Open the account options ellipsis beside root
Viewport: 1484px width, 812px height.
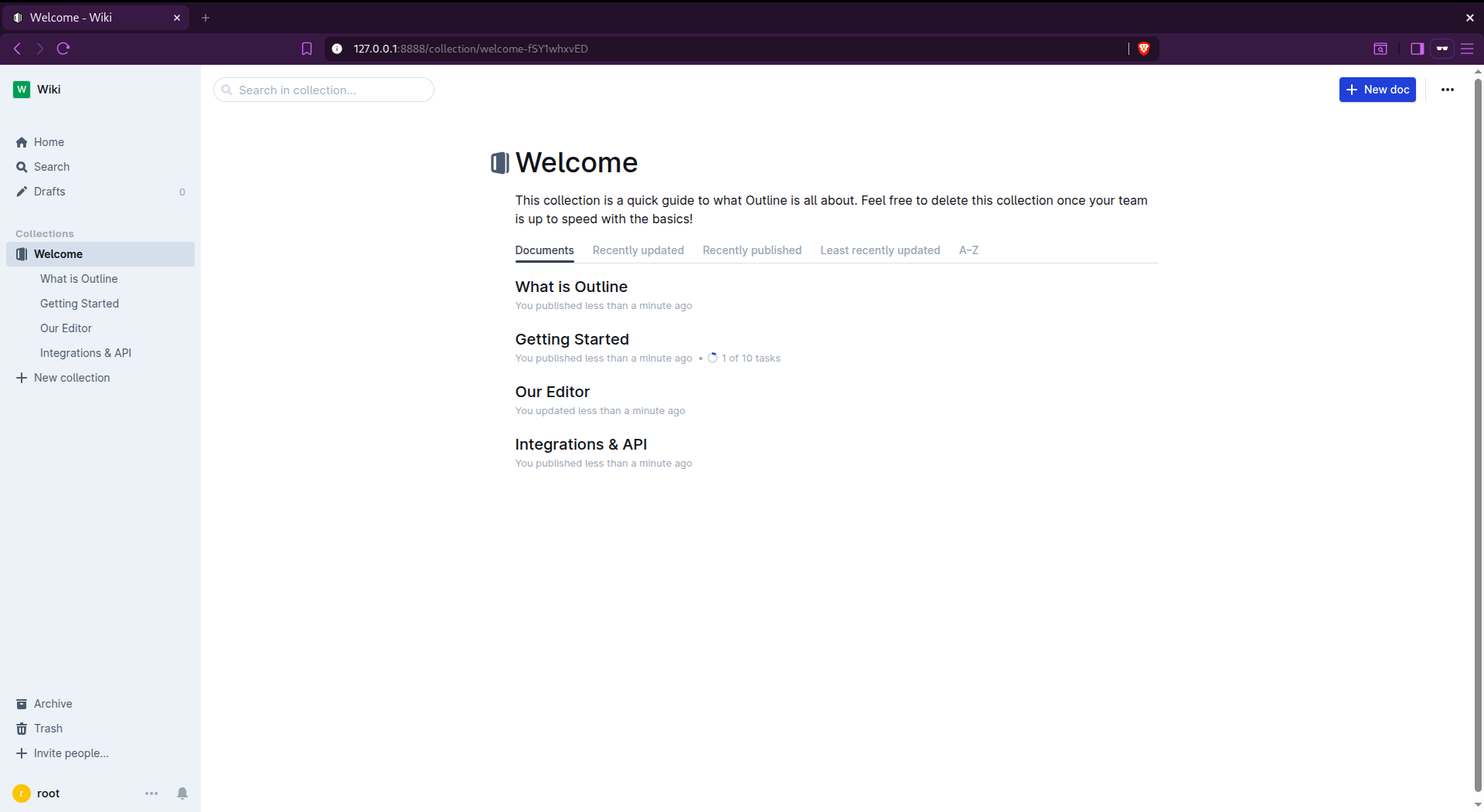151,793
